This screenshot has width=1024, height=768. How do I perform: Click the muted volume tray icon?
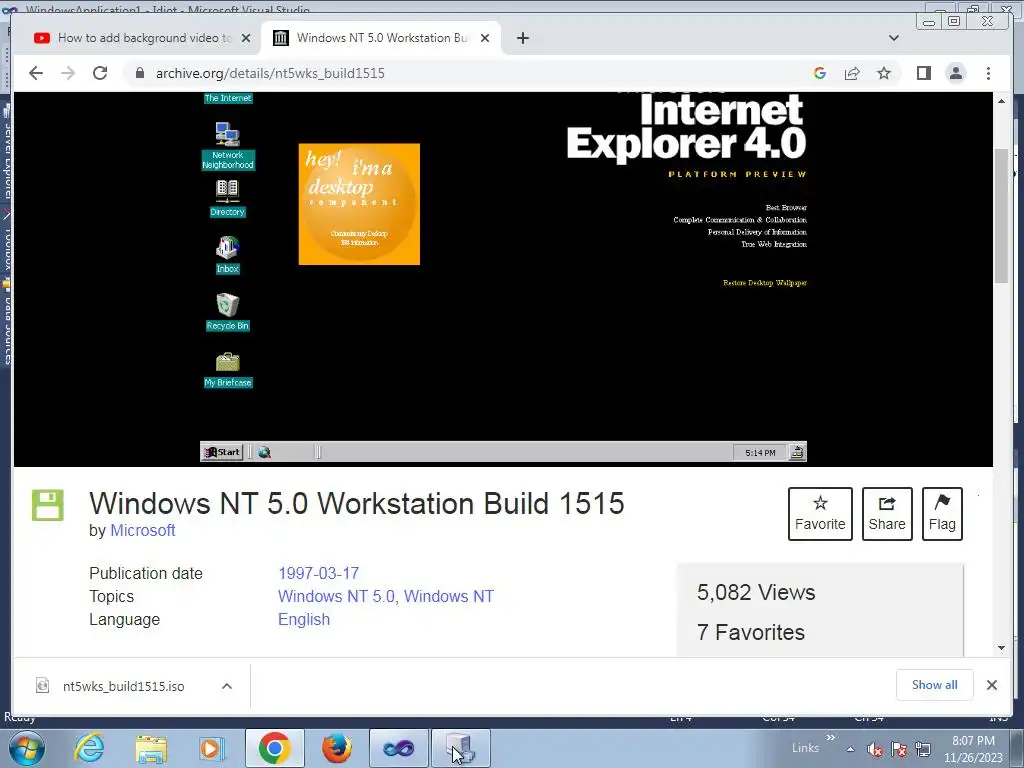pos(875,750)
